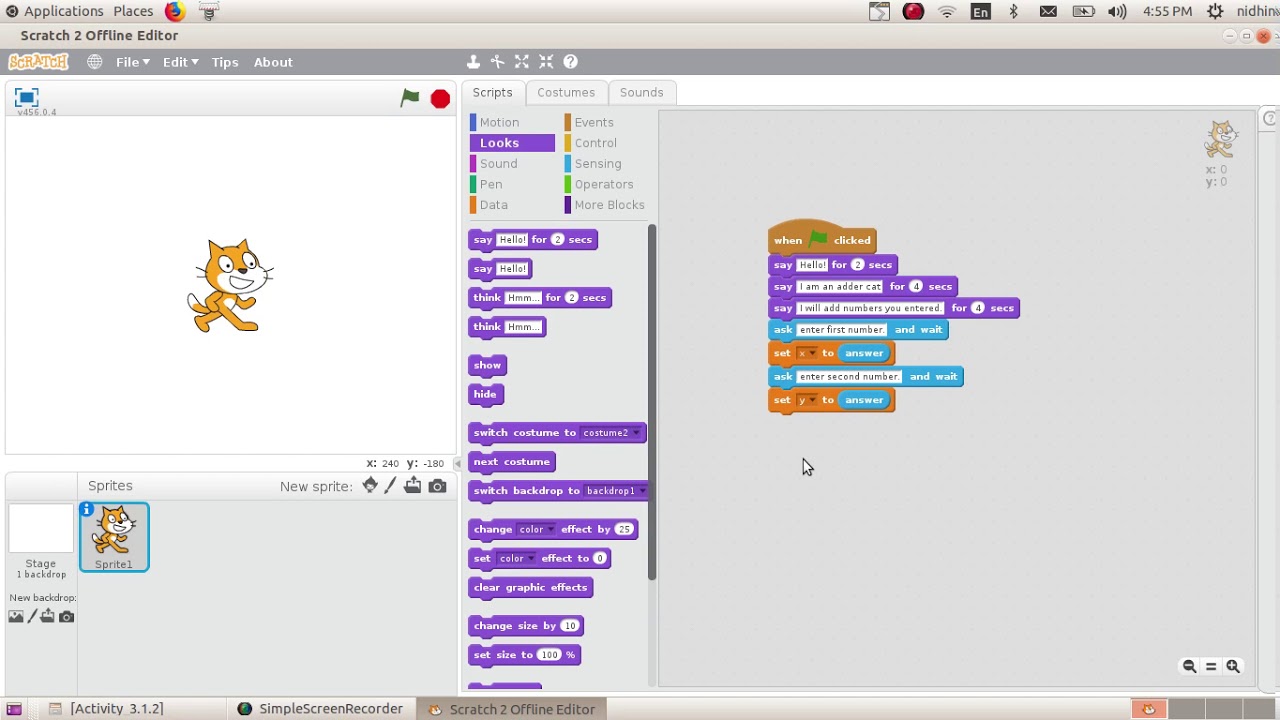The width and height of the screenshot is (1280, 720).
Task: Click the 'when flag clicked' hat block
Action: click(x=822, y=238)
